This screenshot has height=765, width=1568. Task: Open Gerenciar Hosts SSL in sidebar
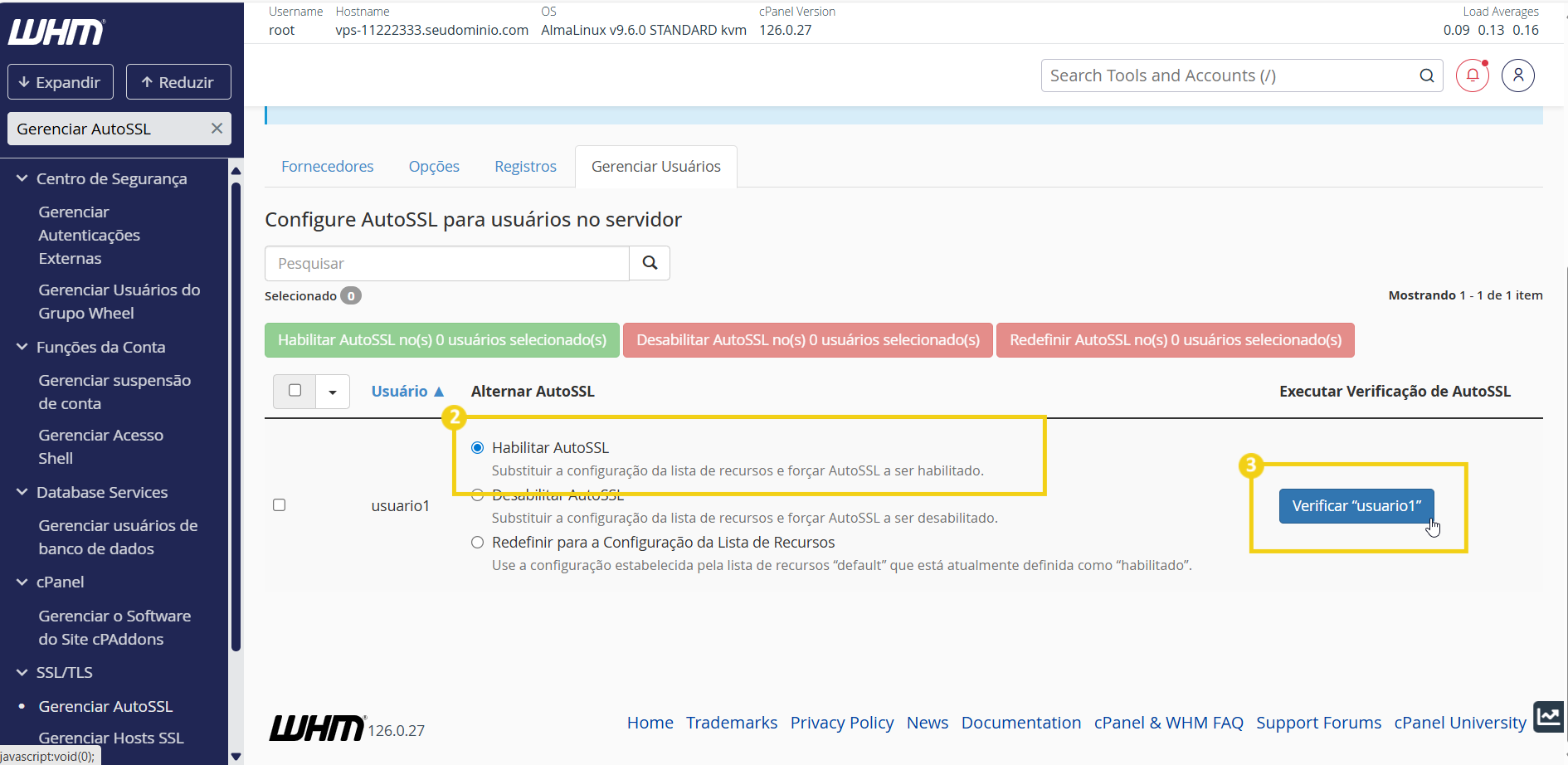[x=111, y=738]
